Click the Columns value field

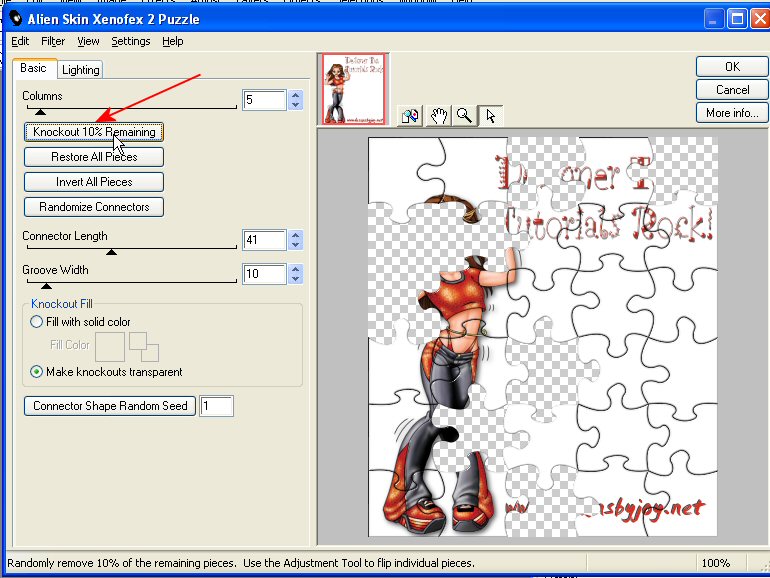tap(264, 100)
